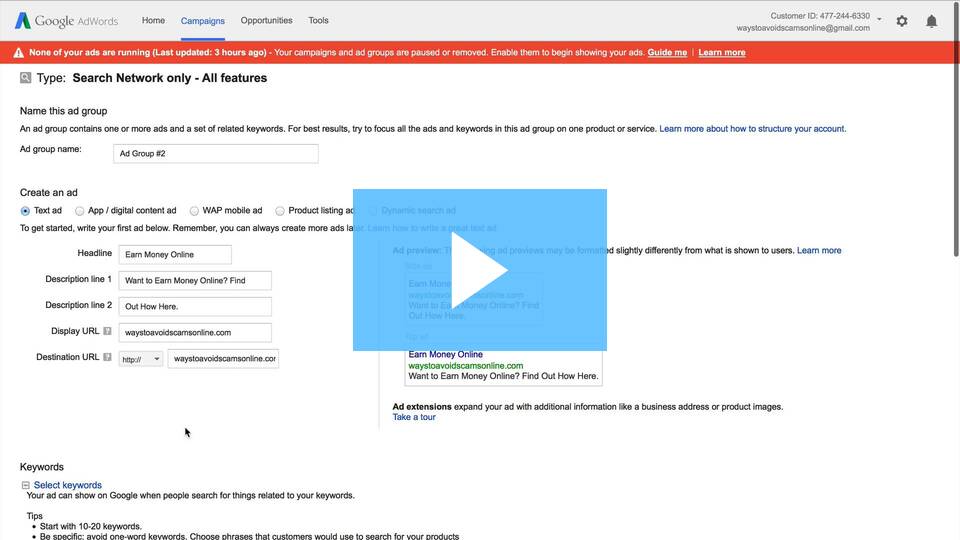The width and height of the screenshot is (960, 540).
Task: Select the Product listing ad option
Action: (280, 211)
